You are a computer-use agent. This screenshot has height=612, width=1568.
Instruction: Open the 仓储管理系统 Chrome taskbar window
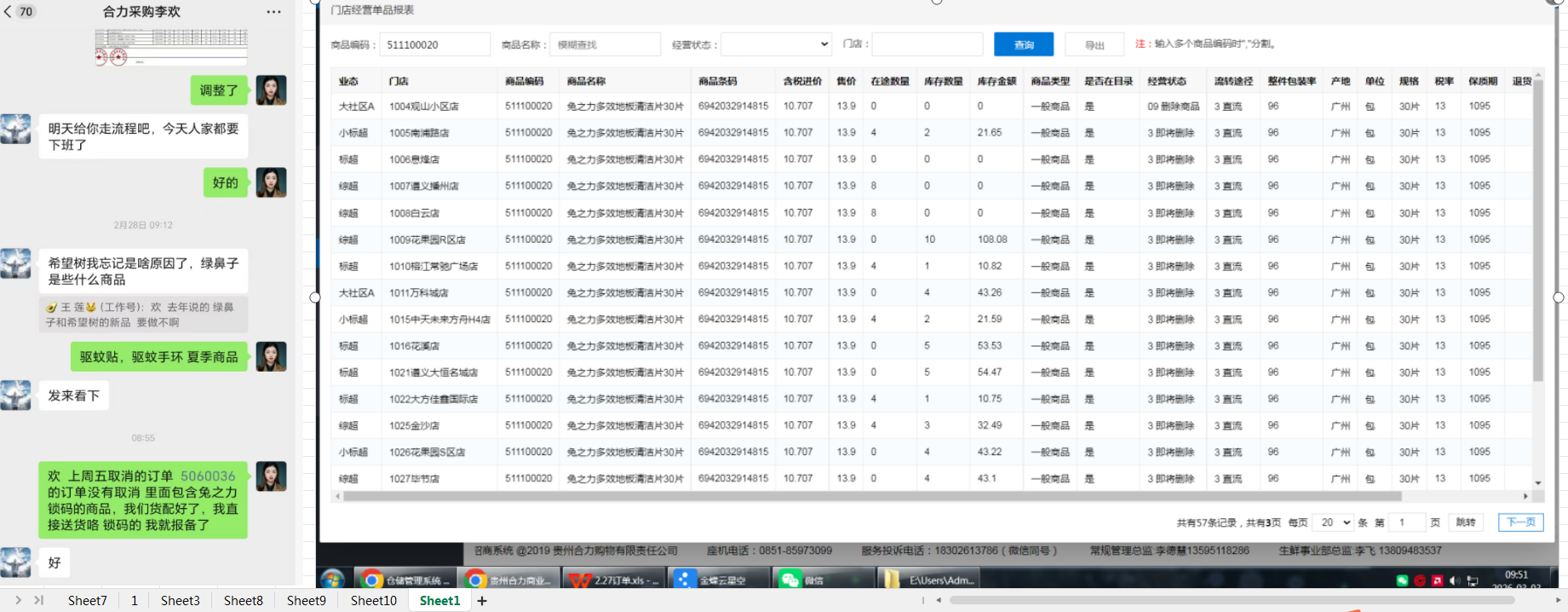[x=405, y=580]
